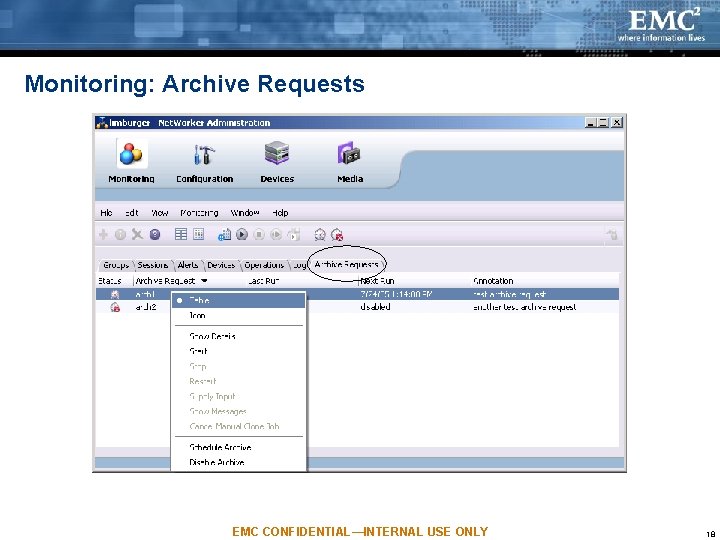
Task: Open the Window menu
Action: coord(245,213)
